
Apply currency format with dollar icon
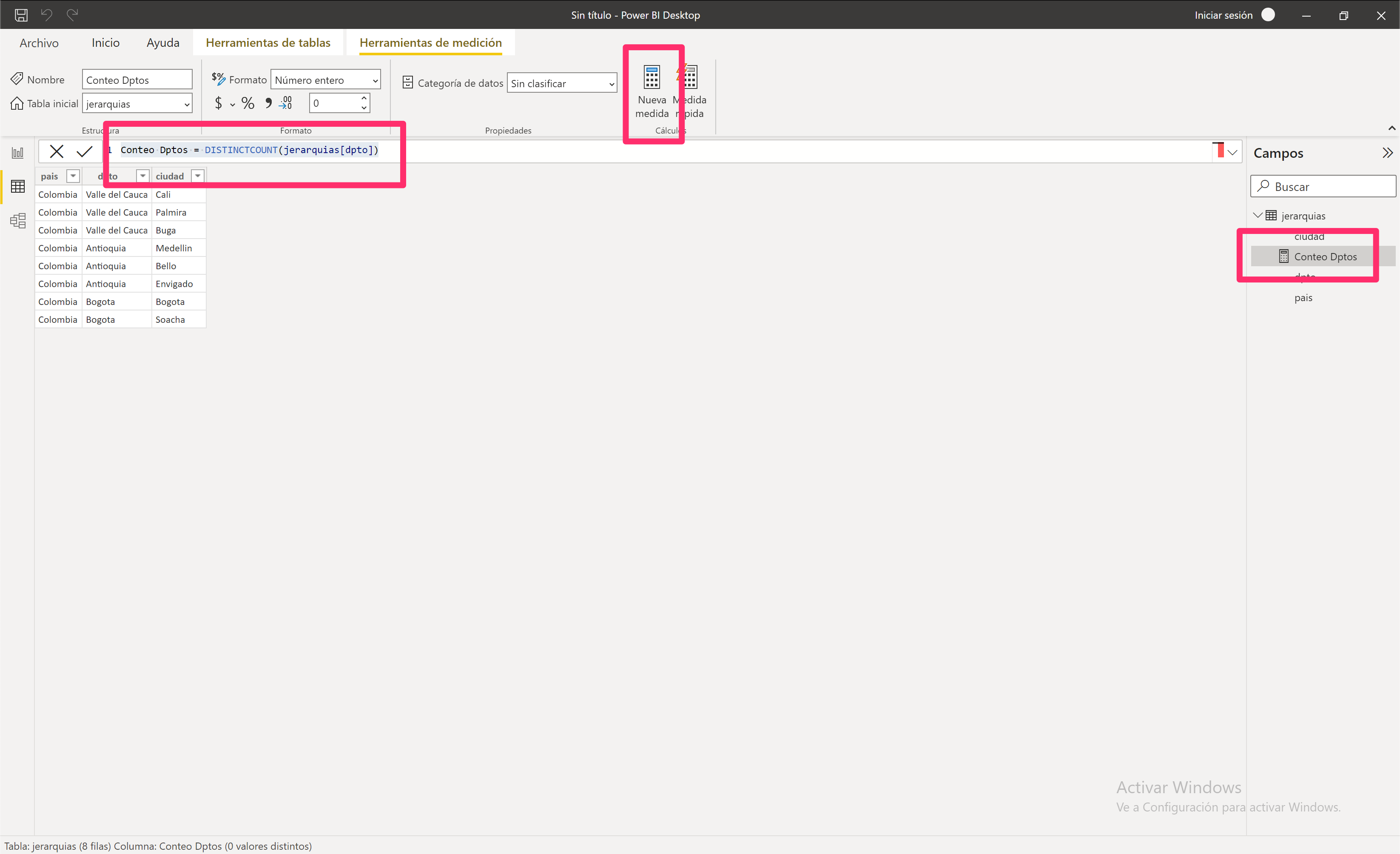point(218,103)
